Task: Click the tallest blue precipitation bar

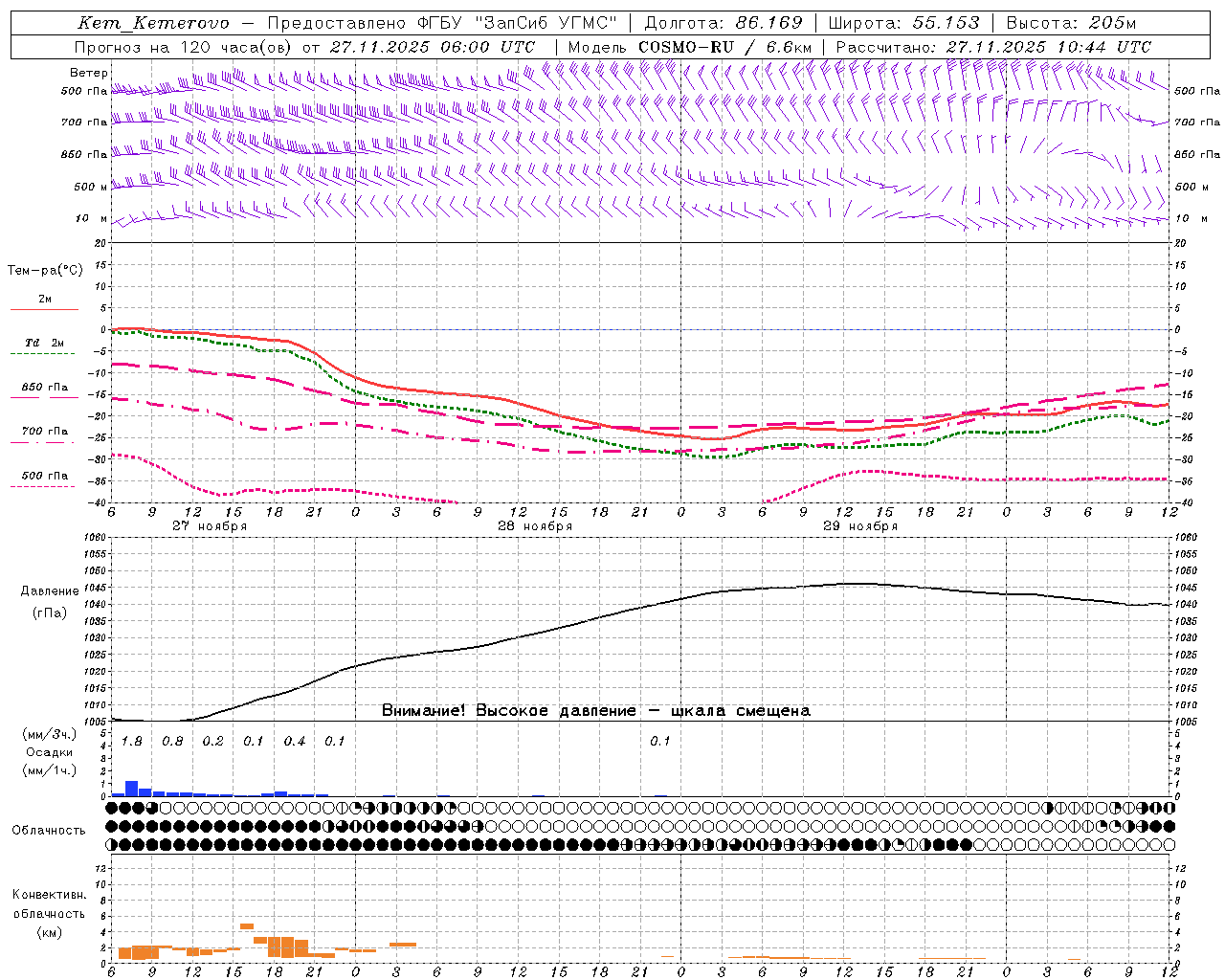Action: 132,789
